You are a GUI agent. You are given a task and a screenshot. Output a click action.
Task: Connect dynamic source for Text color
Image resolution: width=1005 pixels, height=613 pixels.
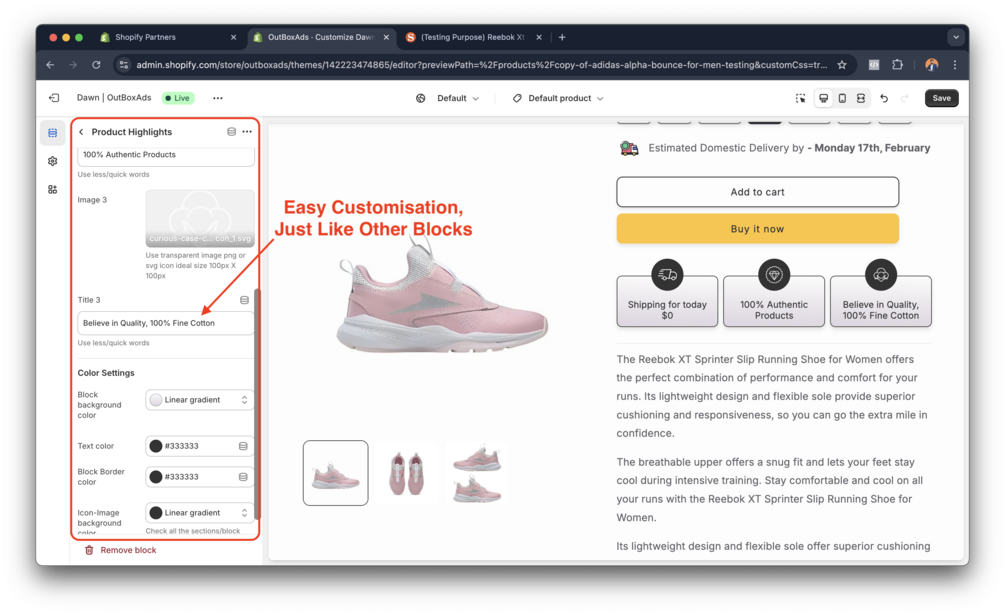click(243, 446)
